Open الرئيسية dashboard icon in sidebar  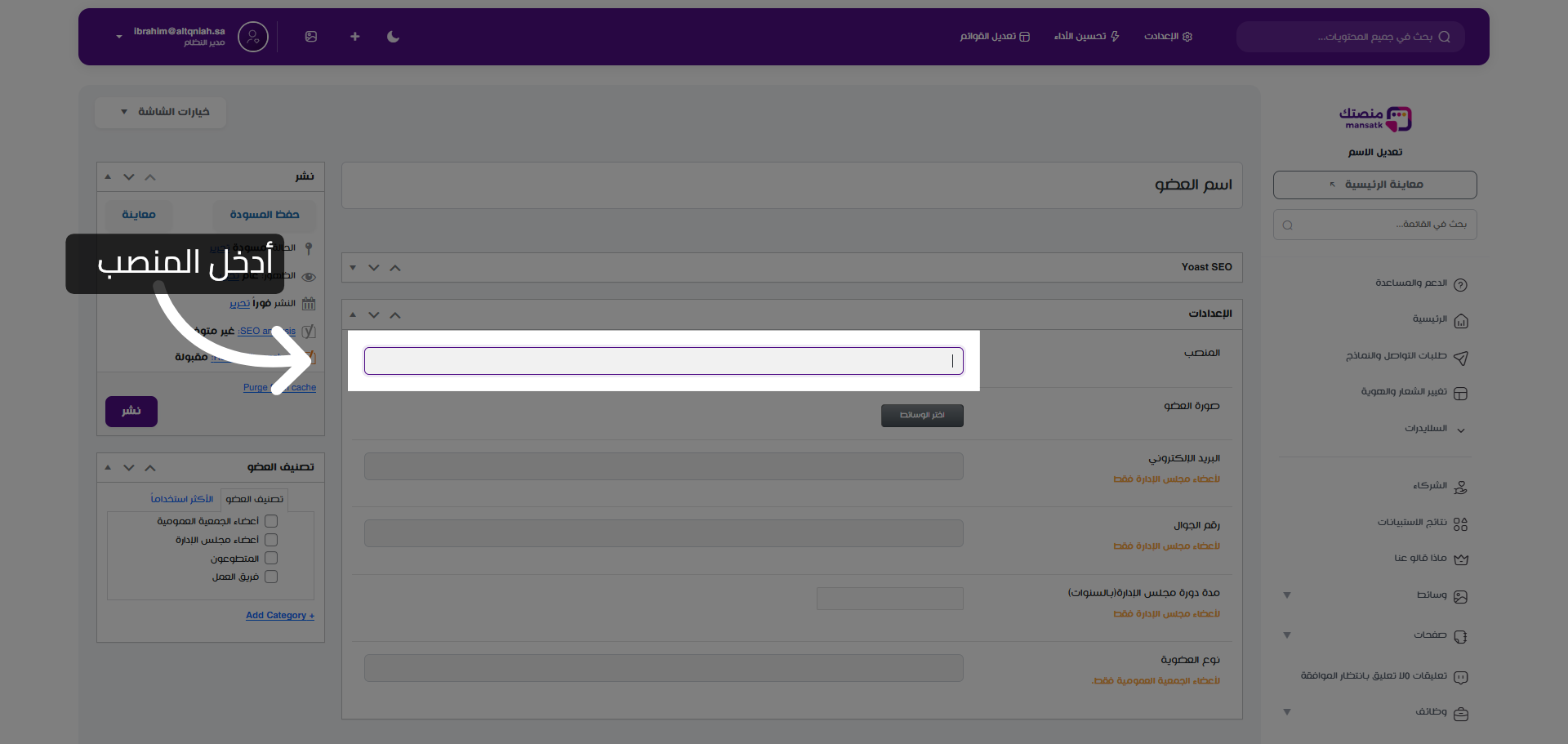pyautogui.click(x=1460, y=321)
